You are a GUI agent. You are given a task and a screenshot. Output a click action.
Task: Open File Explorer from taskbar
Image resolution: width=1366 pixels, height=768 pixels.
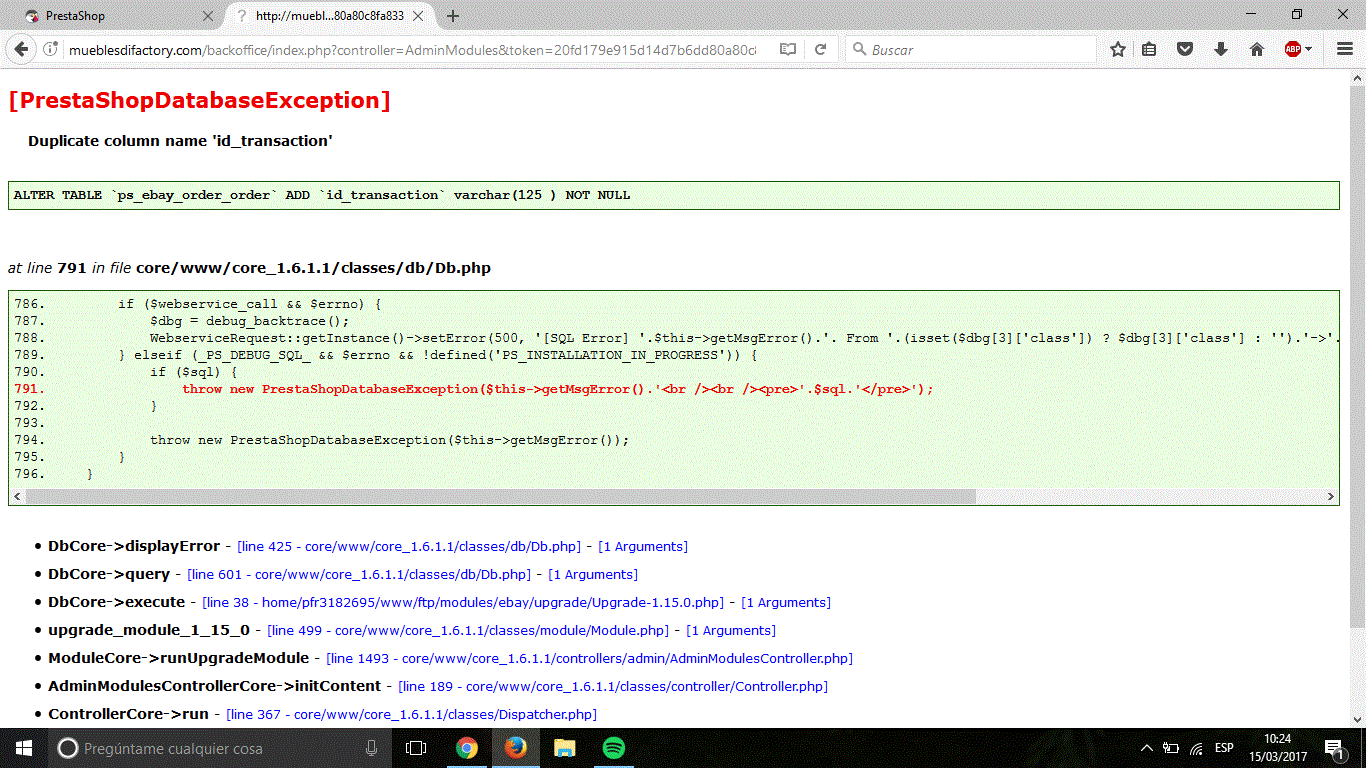click(565, 748)
